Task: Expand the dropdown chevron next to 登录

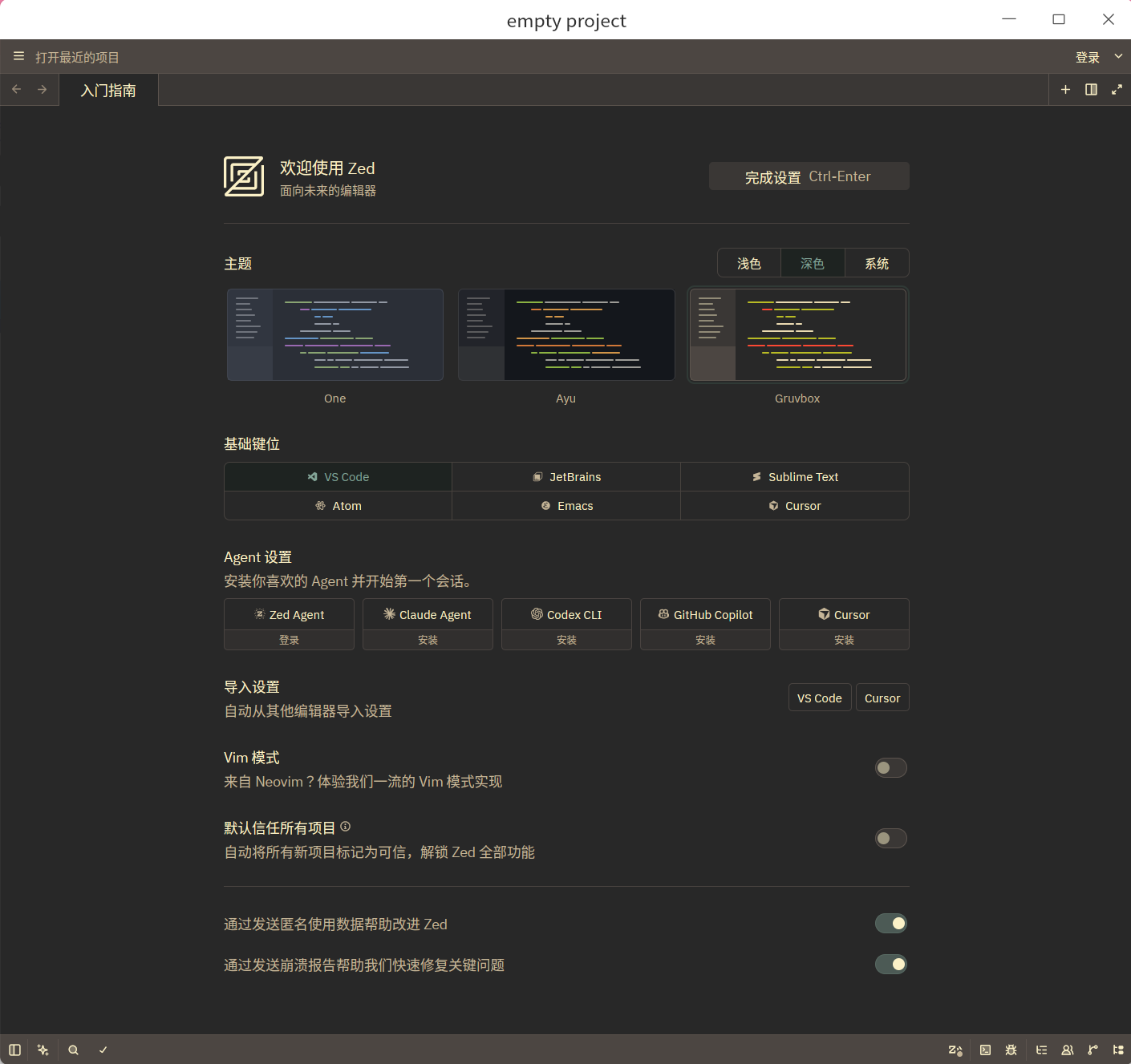Action: 1118,56
